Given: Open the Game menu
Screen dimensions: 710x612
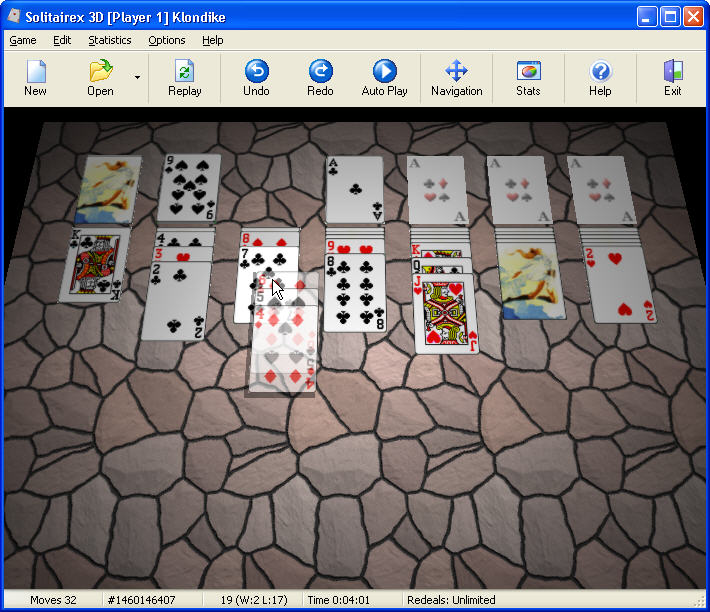Looking at the screenshot, I should 23,40.
